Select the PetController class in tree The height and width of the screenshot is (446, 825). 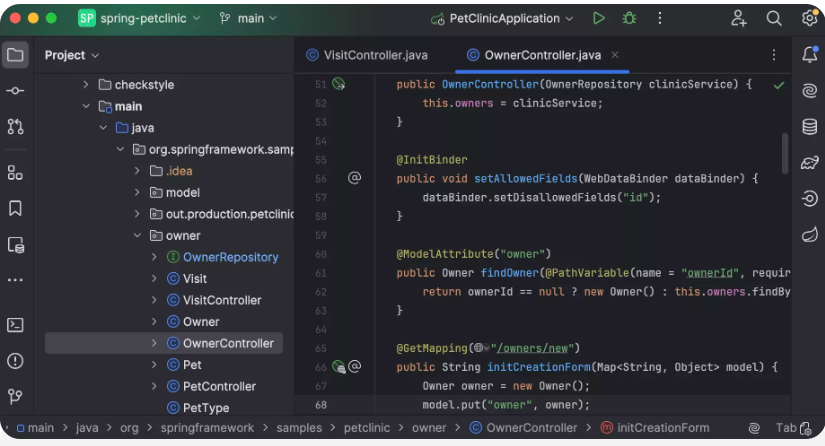pos(219,387)
